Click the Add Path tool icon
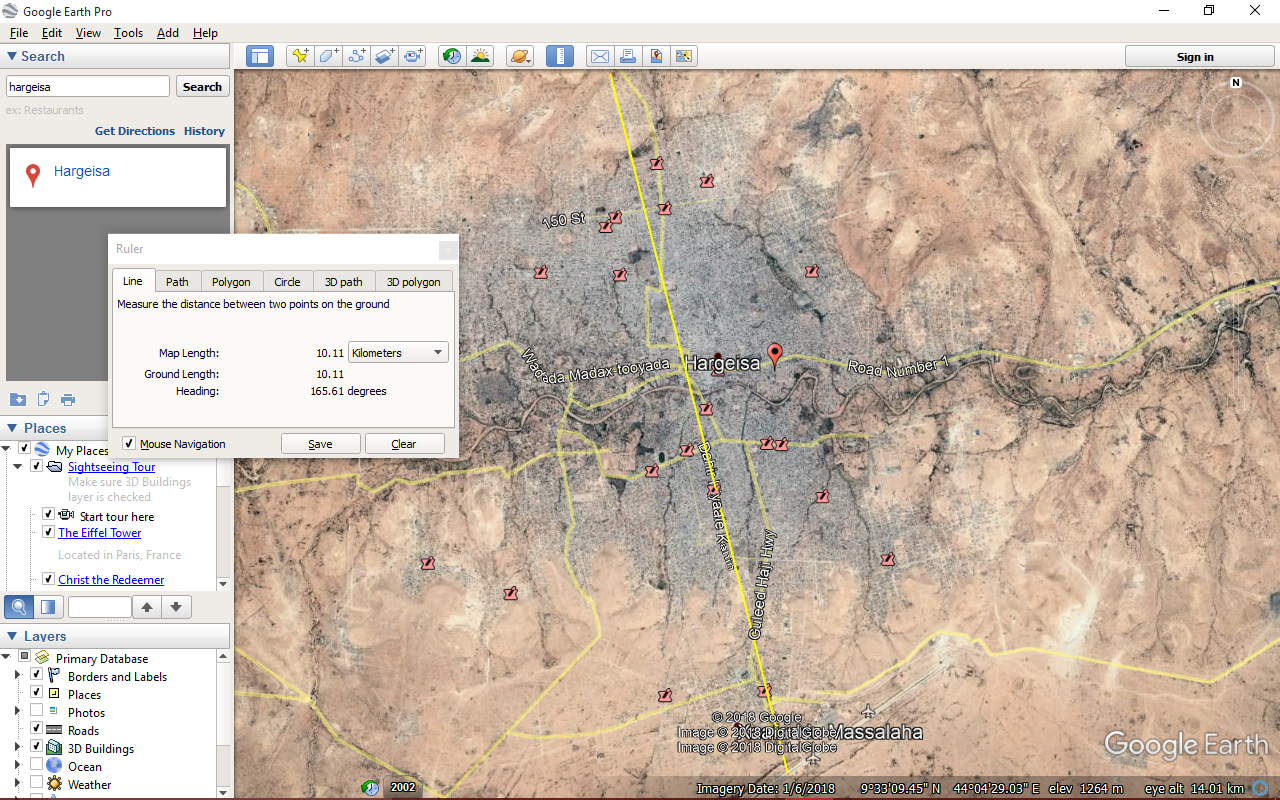This screenshot has width=1280, height=800. (357, 57)
